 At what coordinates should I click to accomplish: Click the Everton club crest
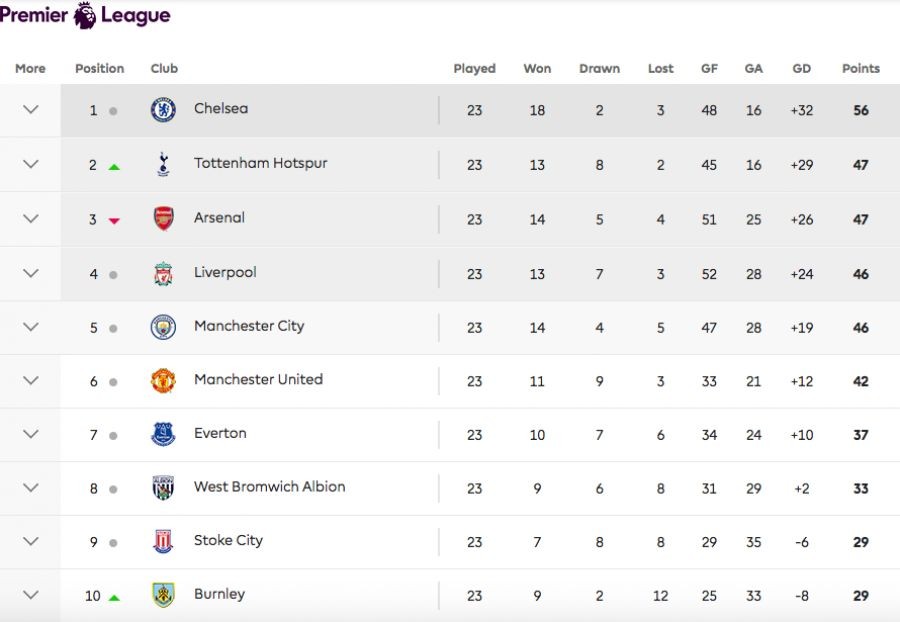point(163,434)
